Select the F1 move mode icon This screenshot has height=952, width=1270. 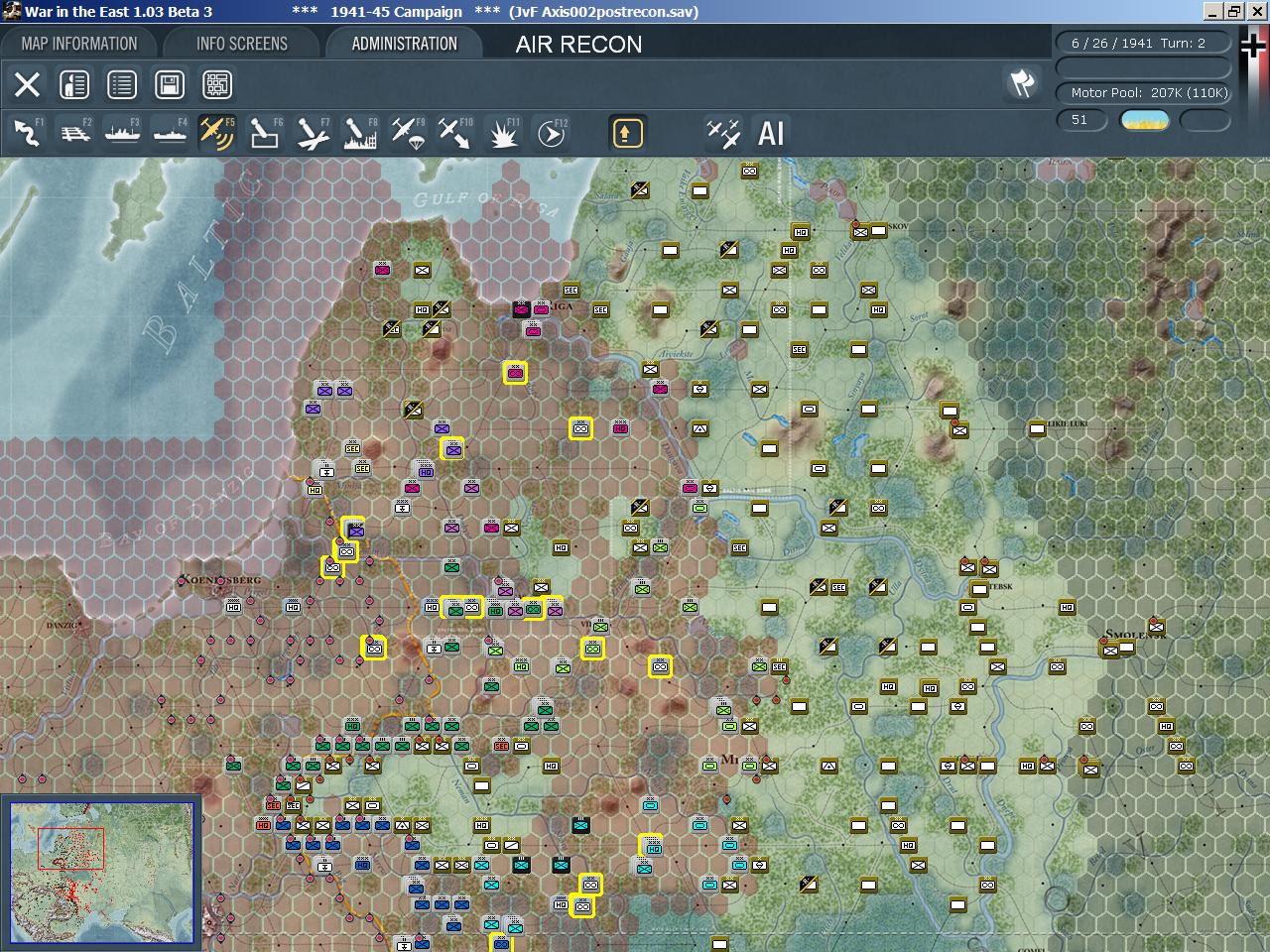click(x=27, y=133)
